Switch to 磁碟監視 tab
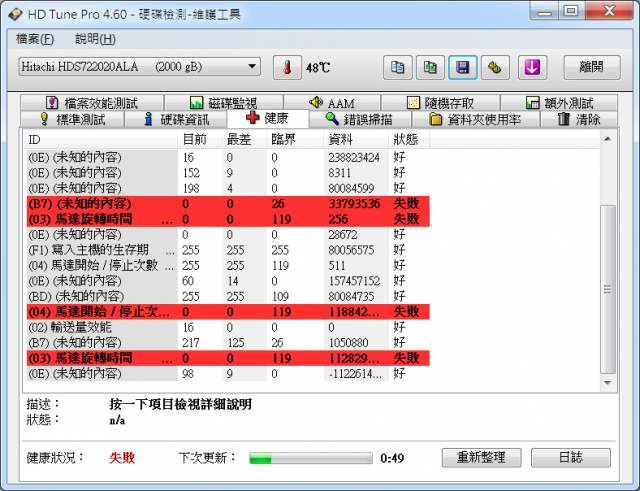Viewport: 640px width, 491px height. (x=223, y=102)
